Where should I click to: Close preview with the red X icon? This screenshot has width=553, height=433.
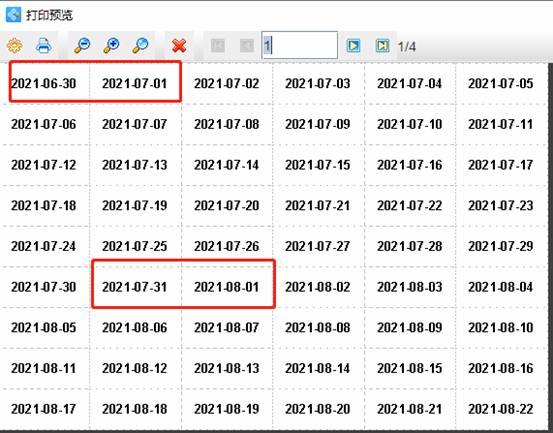point(179,46)
